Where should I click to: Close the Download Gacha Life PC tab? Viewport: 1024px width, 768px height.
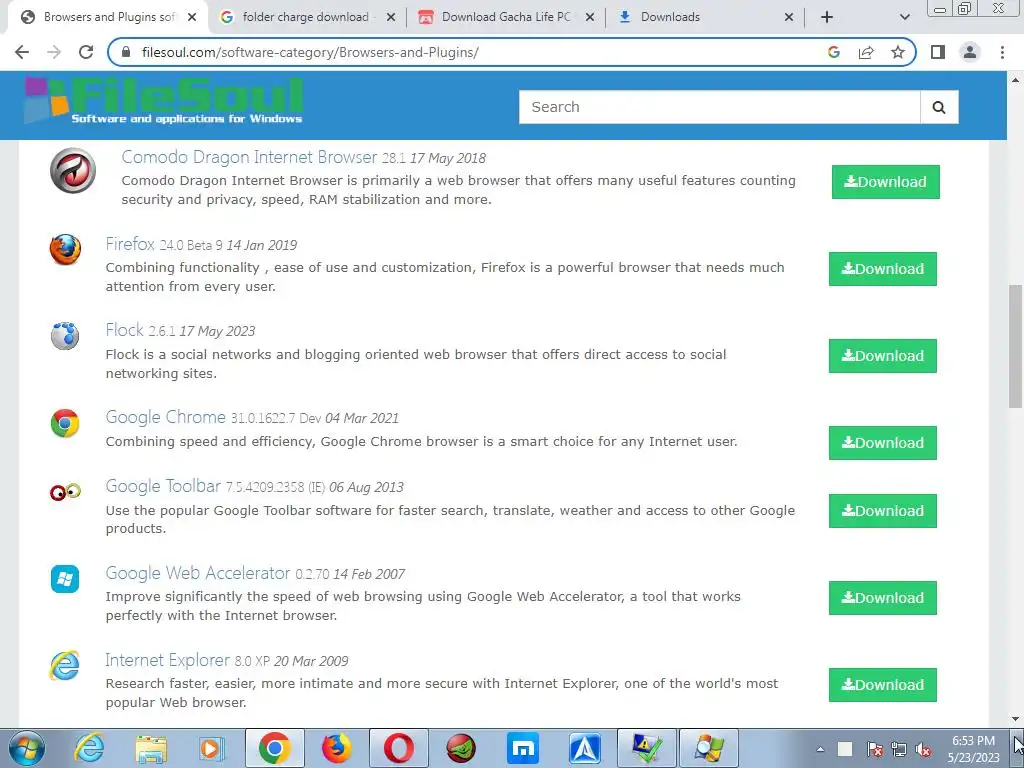(590, 18)
